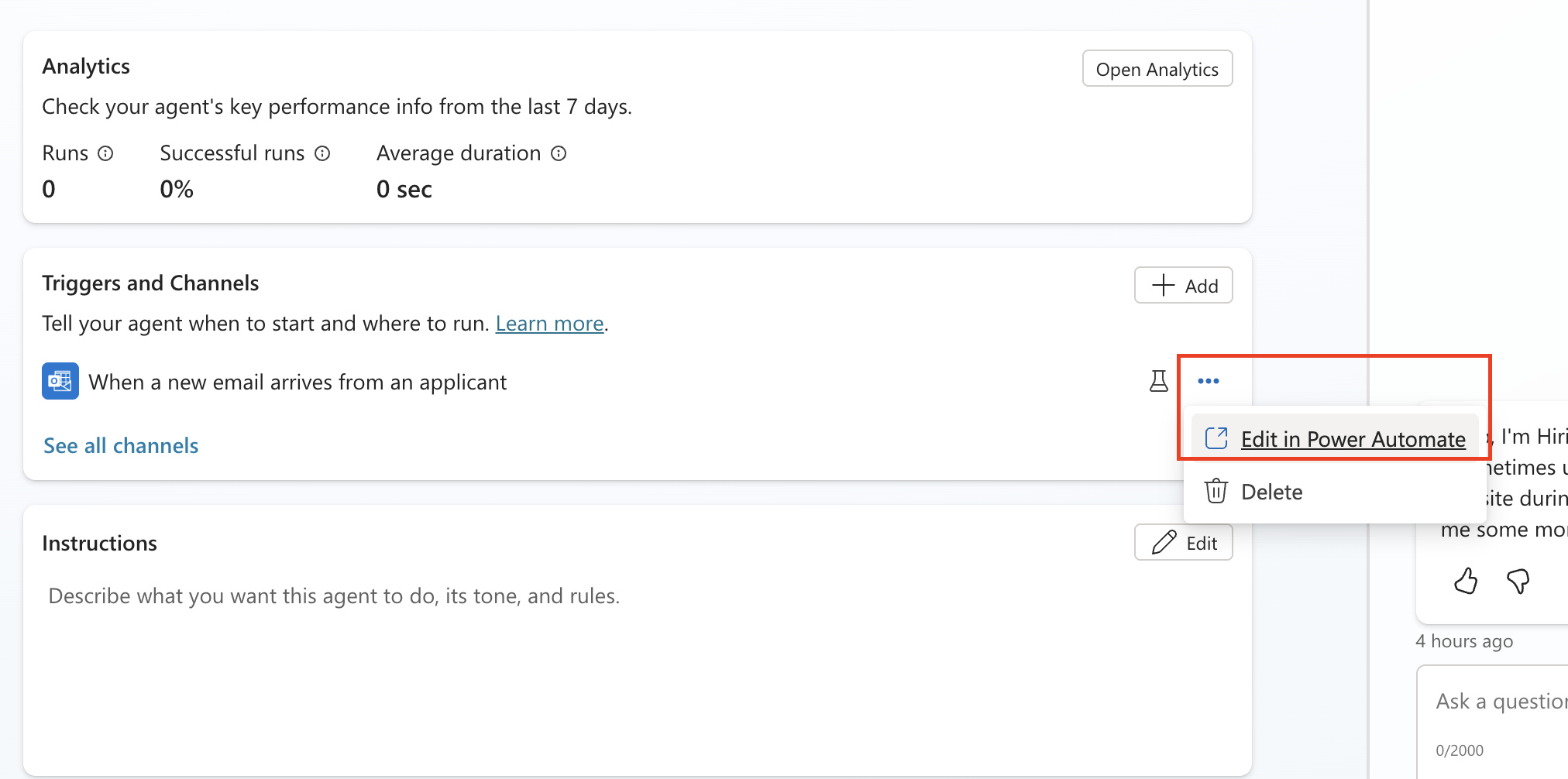This screenshot has height=779, width=1568.
Task: Give the chat message a thumbs up
Action: 1465,581
